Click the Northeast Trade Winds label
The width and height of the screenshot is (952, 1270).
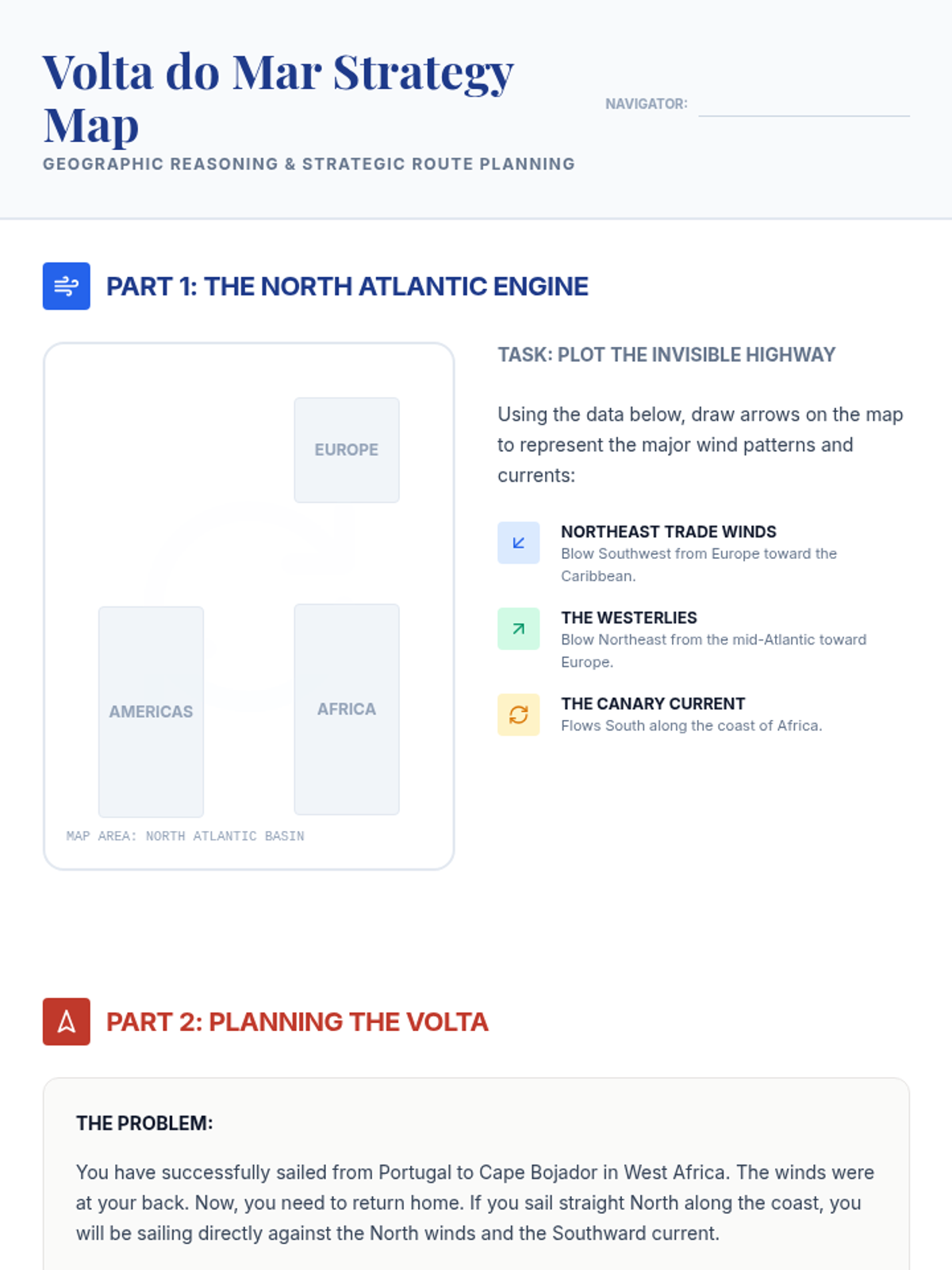point(669,532)
